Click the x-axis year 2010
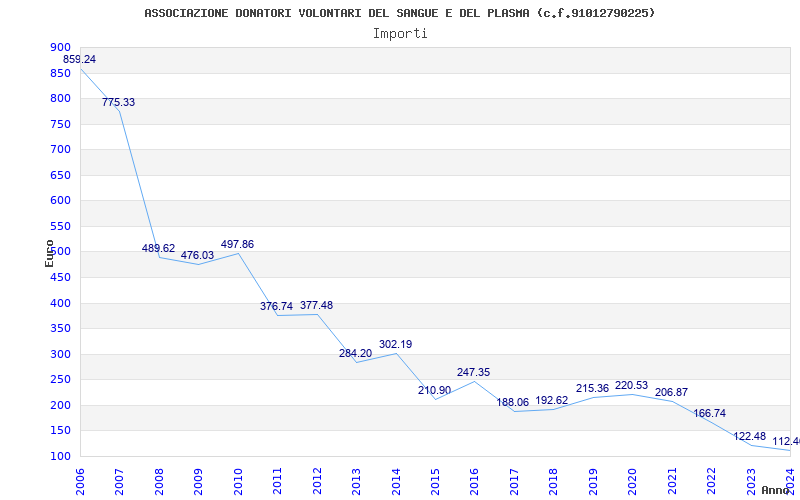The image size is (800, 500). point(238,481)
